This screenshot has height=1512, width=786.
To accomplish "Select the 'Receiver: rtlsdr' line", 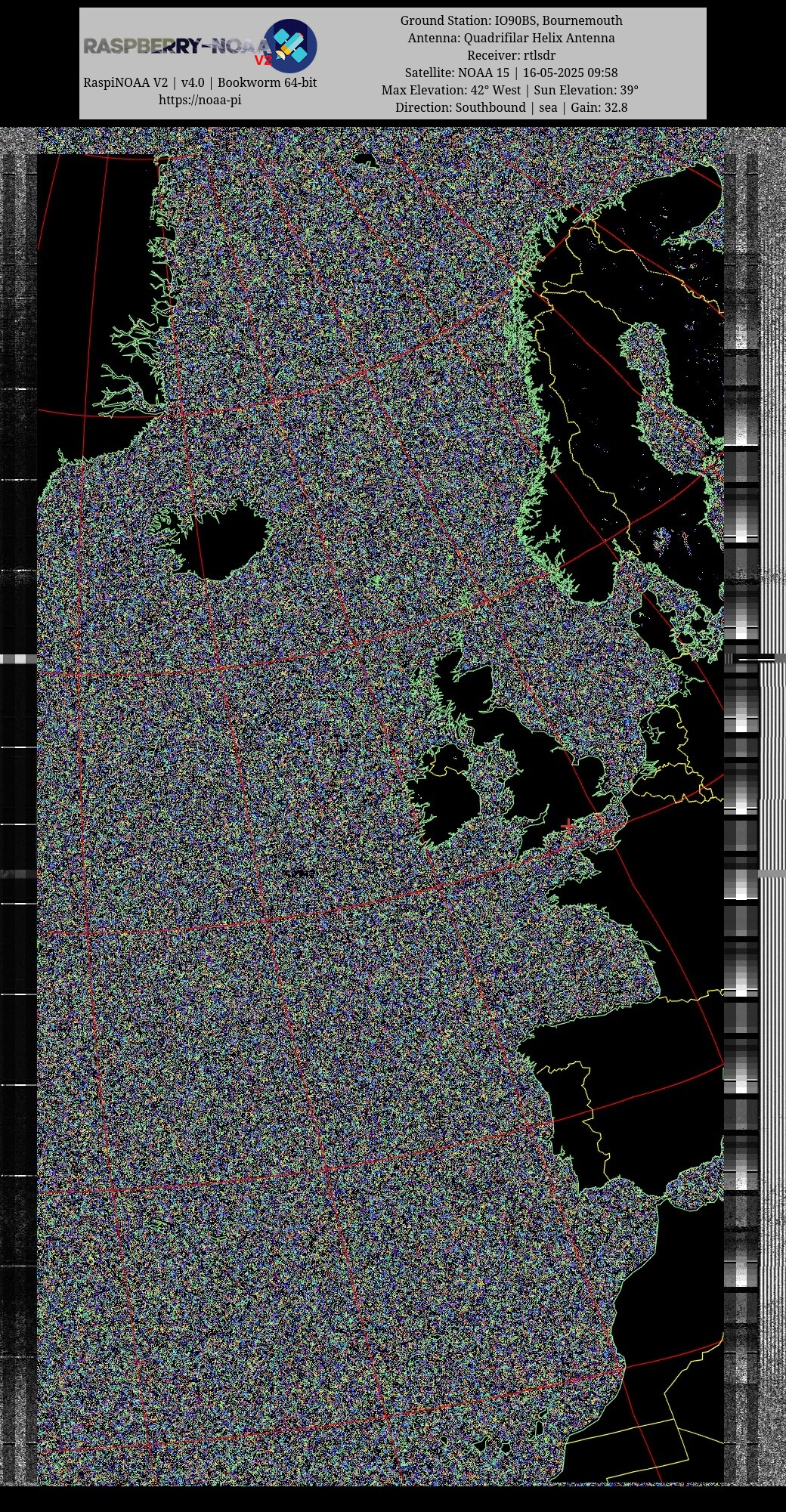I will coord(511,55).
